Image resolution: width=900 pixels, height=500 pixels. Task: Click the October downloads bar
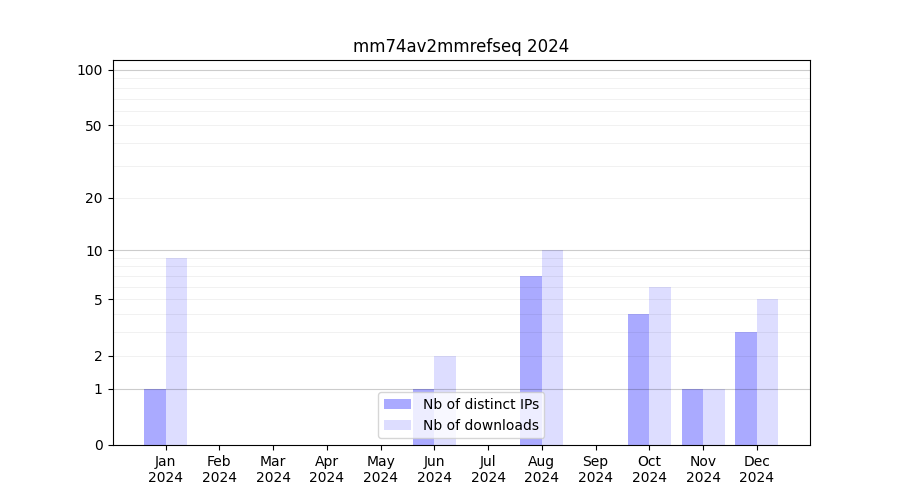click(x=660, y=366)
